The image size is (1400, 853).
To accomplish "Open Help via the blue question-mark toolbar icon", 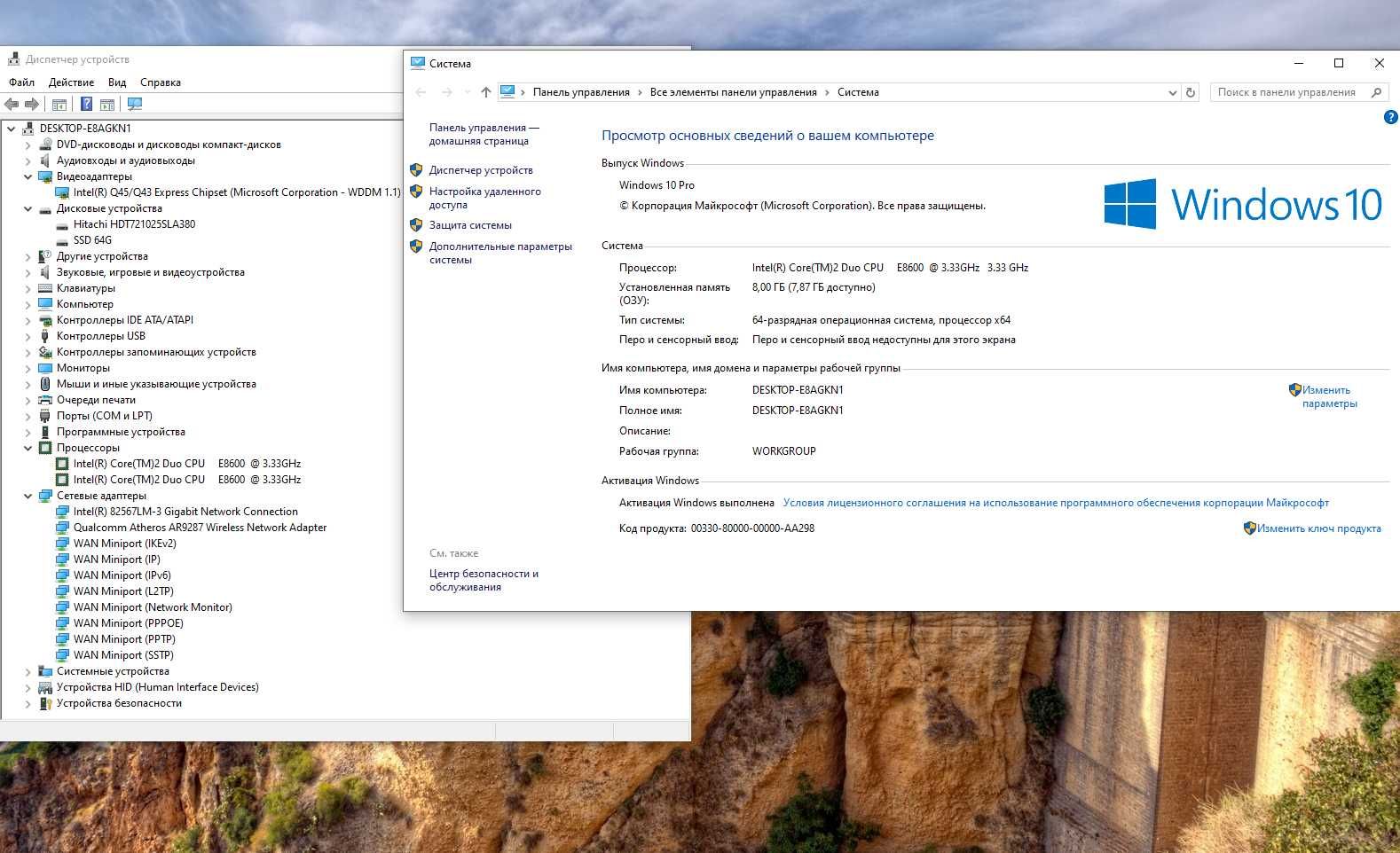I will point(86,104).
